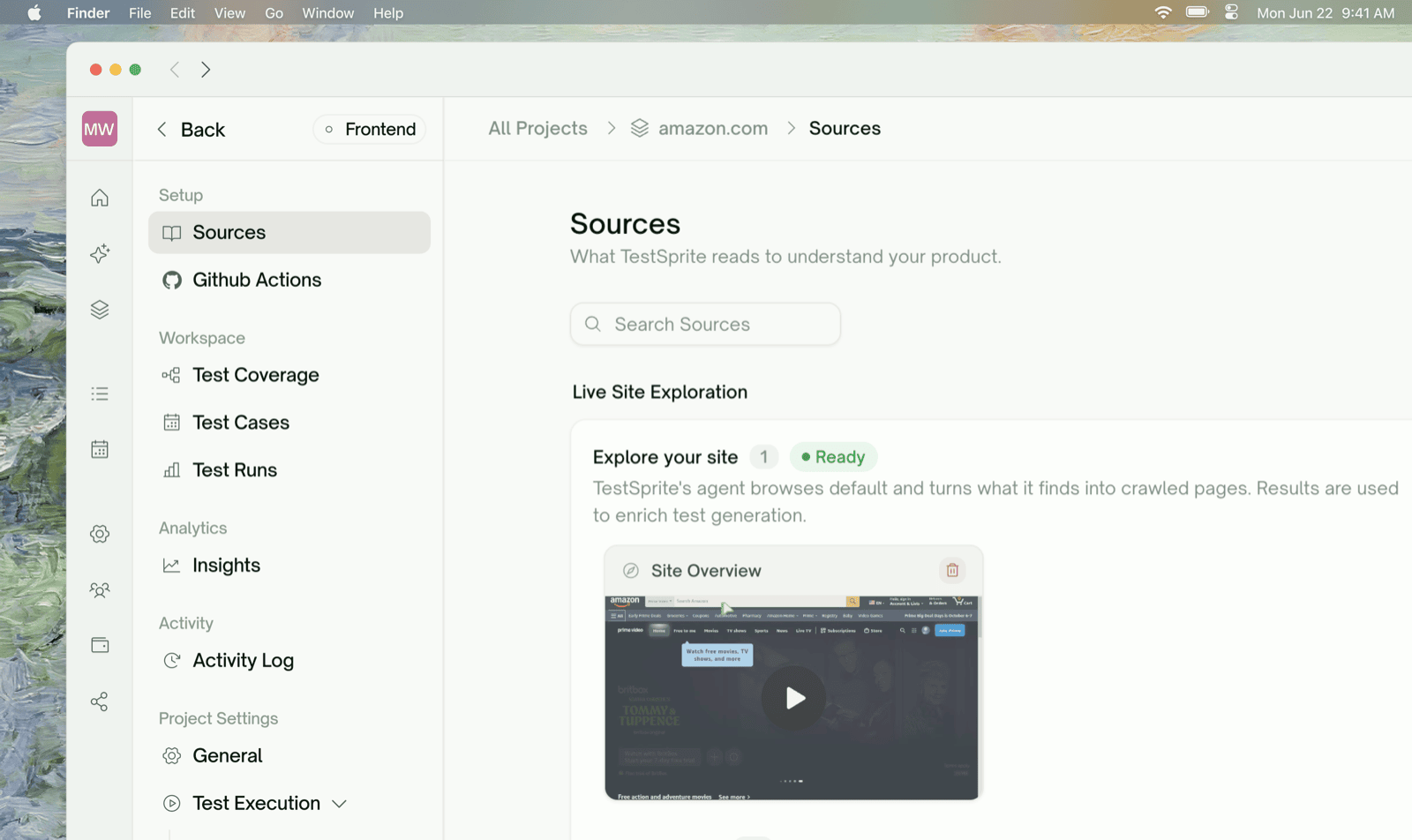Expand the Test Execution section chevron
The height and width of the screenshot is (840, 1412).
point(339,804)
